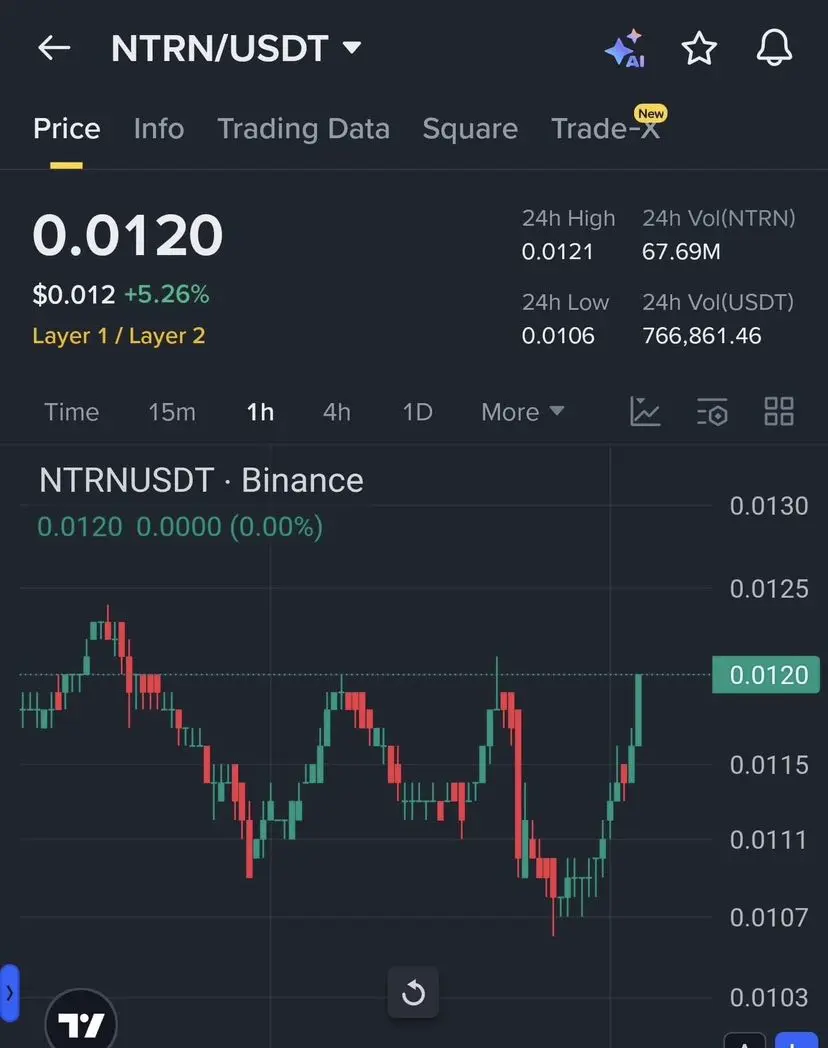
Task: Click the 24h High value 0.0121
Action: tap(557, 252)
